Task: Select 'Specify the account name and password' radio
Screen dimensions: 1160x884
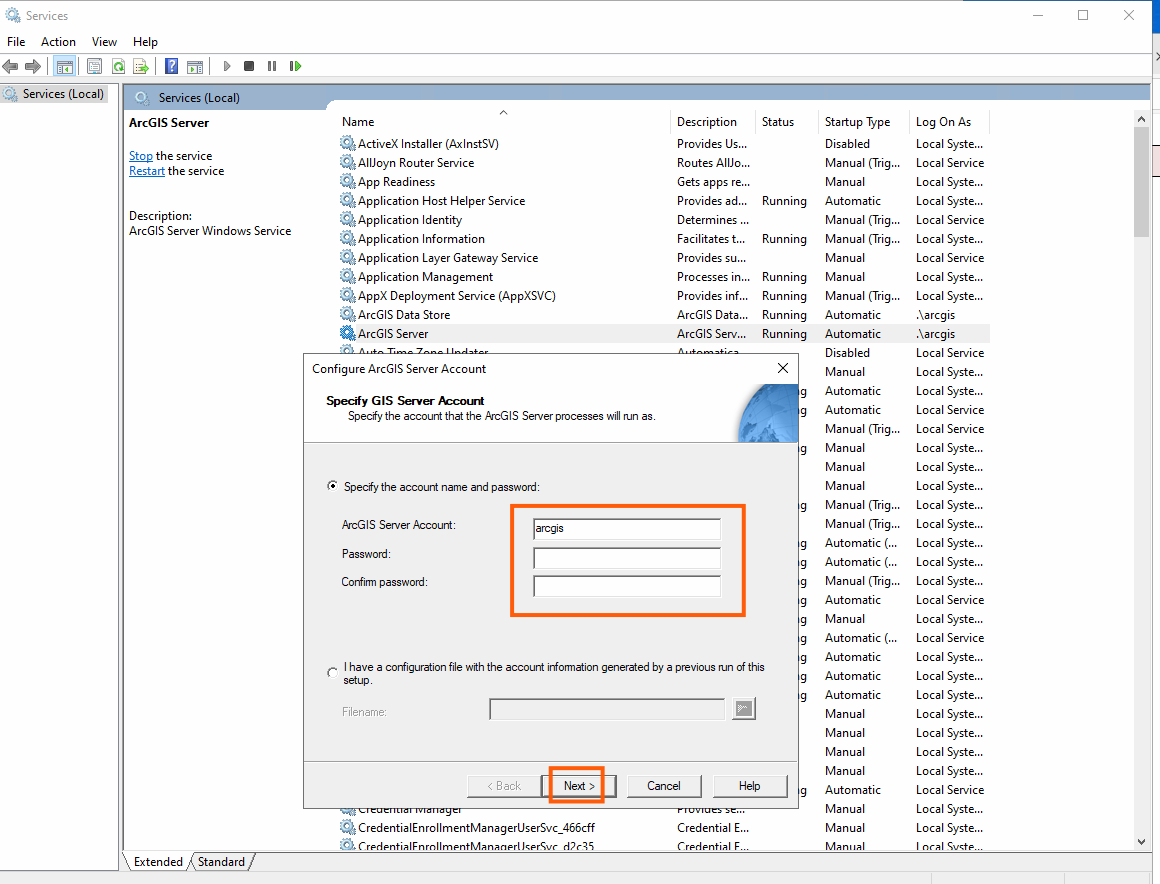Action: (x=333, y=487)
